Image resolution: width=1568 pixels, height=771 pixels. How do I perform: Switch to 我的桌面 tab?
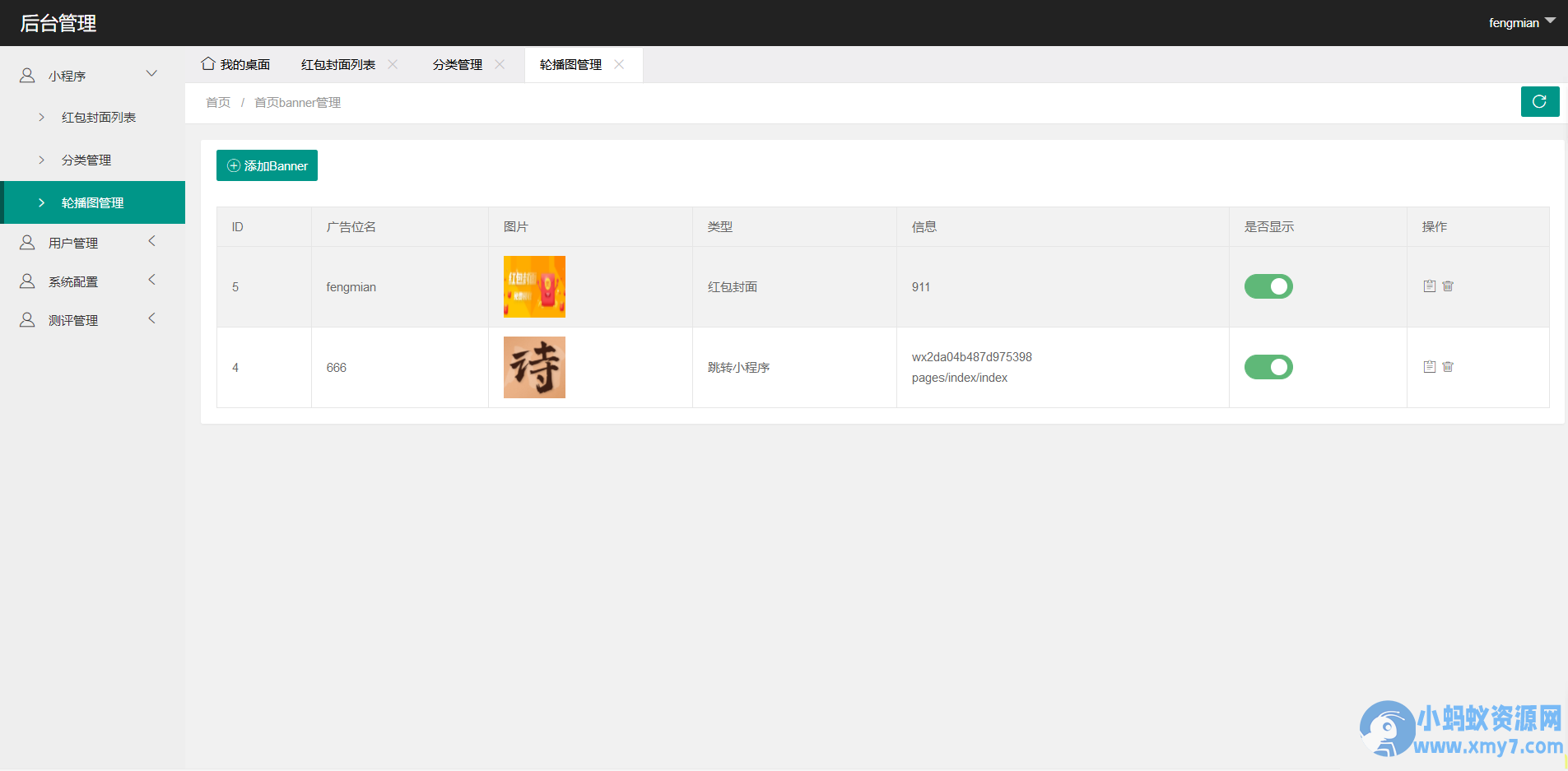tap(236, 64)
